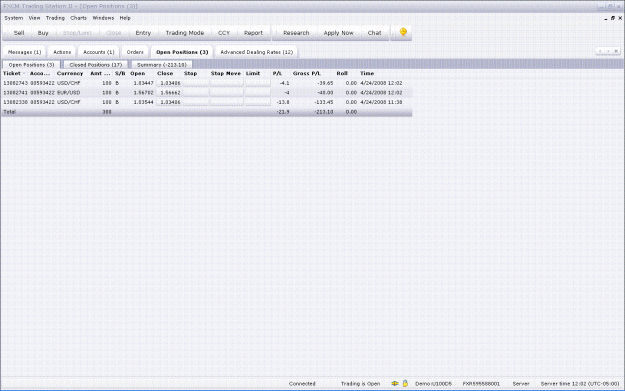Viewport: 625px width, 391px height.
Task: Click the Apply Now button
Action: 338,33
